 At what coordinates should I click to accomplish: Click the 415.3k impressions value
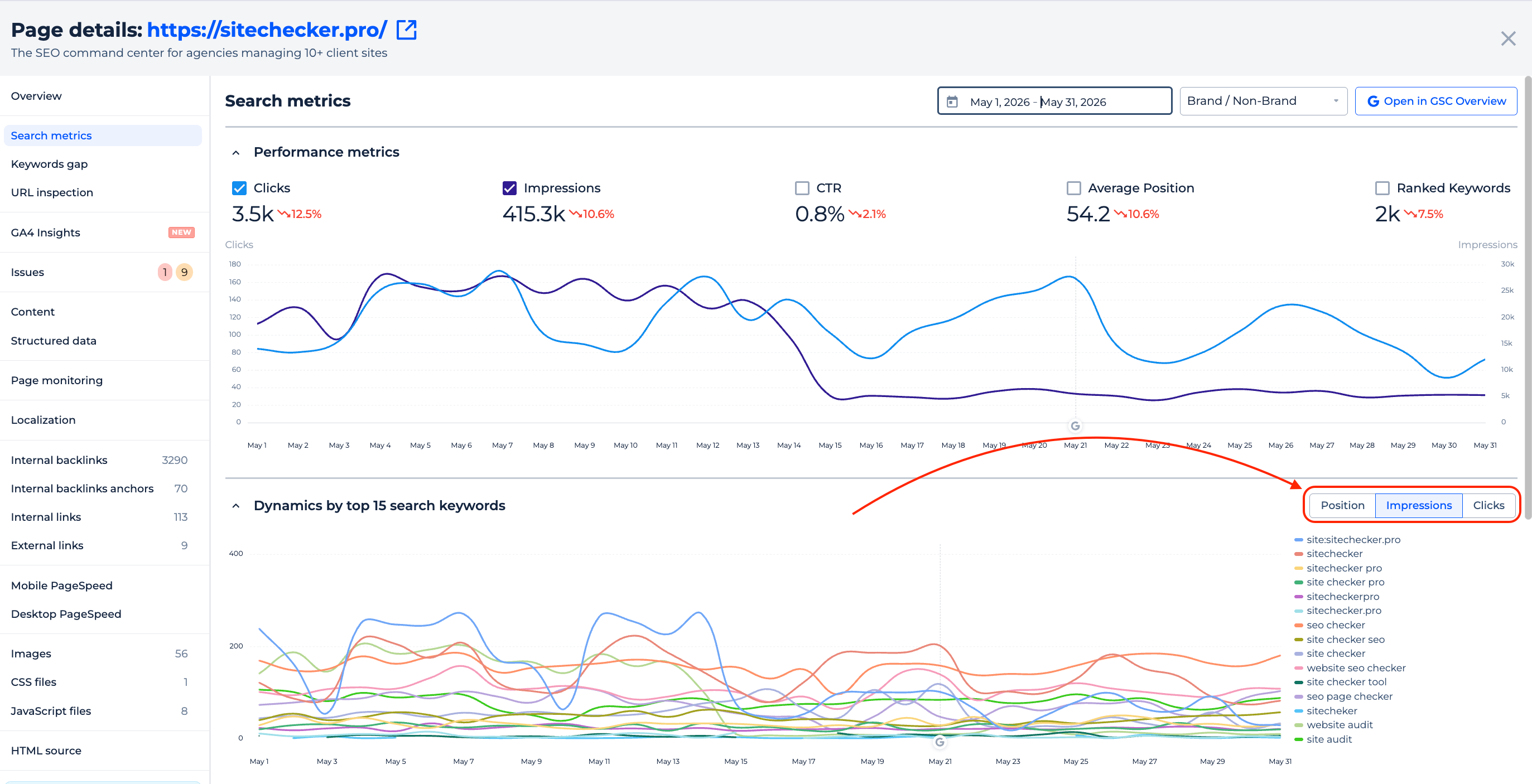coord(533,214)
